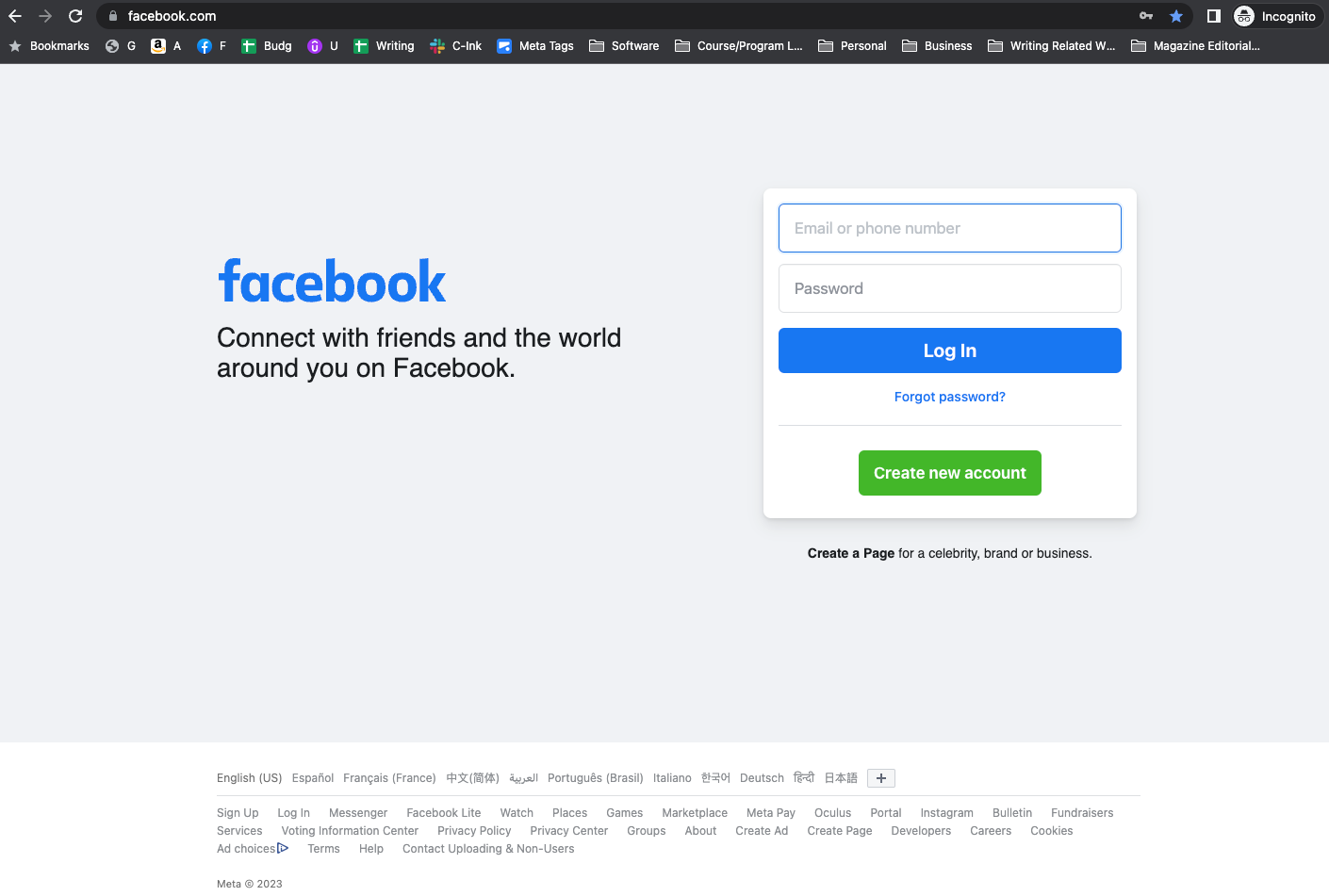The width and height of the screenshot is (1329, 896).
Task: Click the Create a Page link
Action: (x=851, y=553)
